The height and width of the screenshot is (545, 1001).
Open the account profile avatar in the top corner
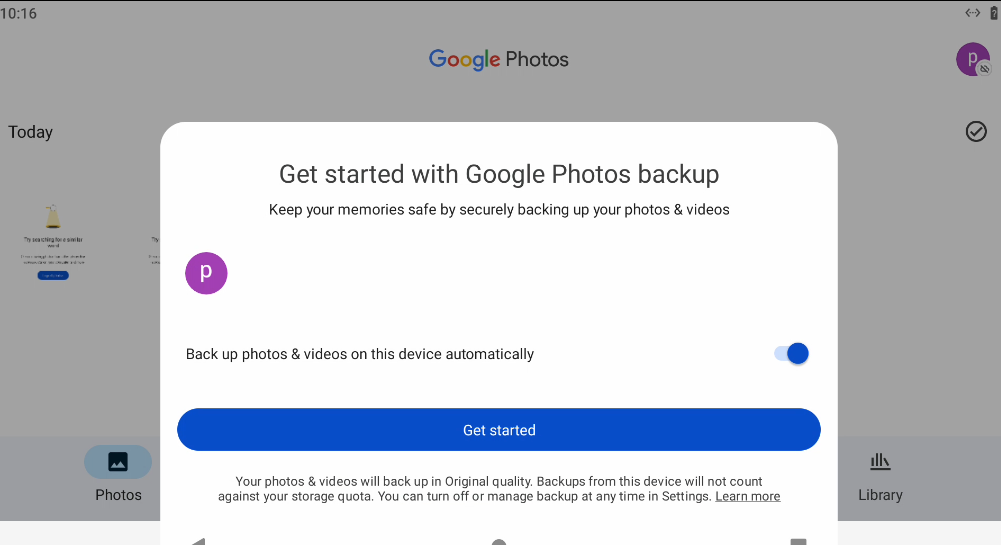972,59
